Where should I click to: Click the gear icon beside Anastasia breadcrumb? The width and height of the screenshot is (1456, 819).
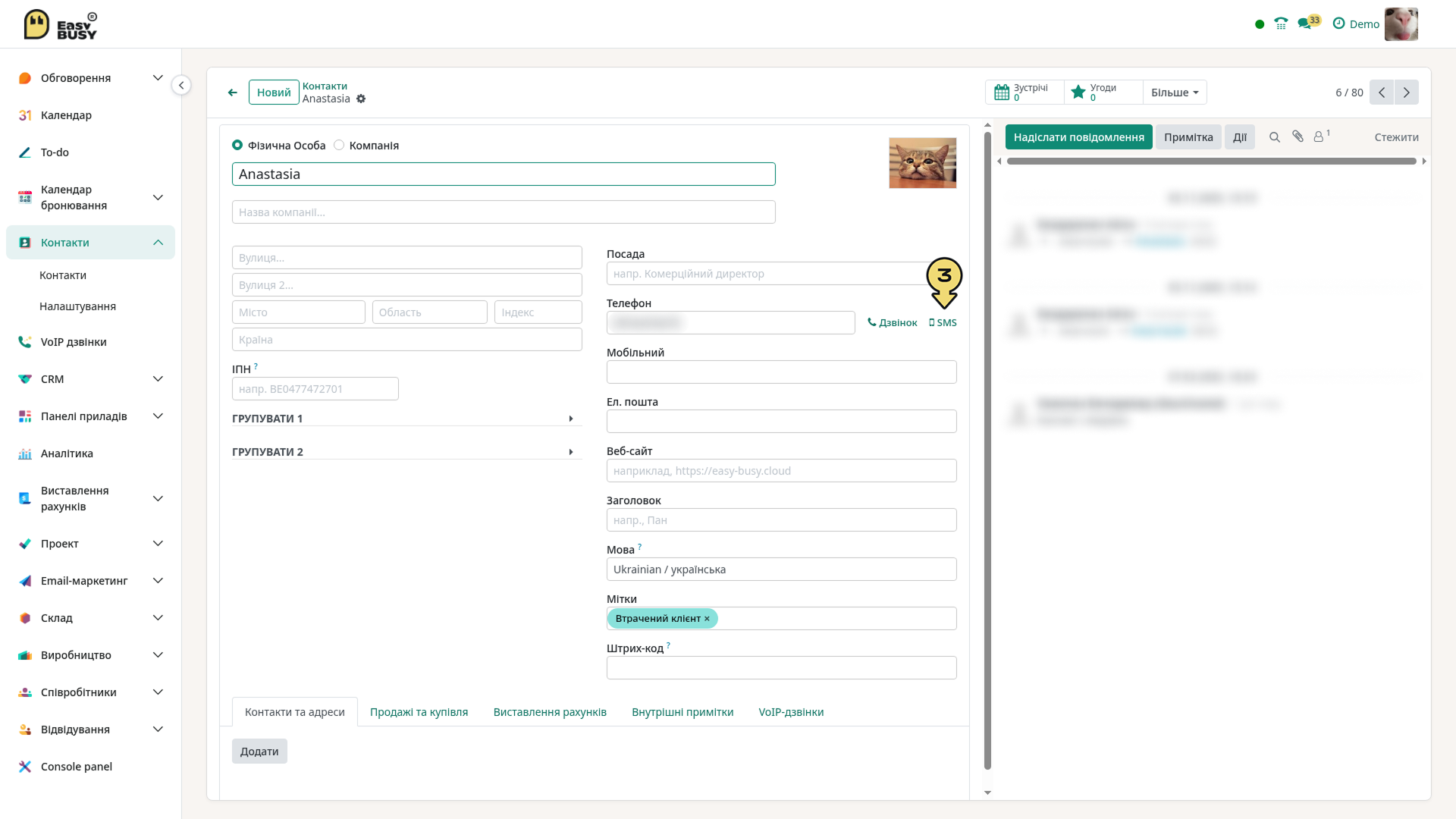(361, 99)
